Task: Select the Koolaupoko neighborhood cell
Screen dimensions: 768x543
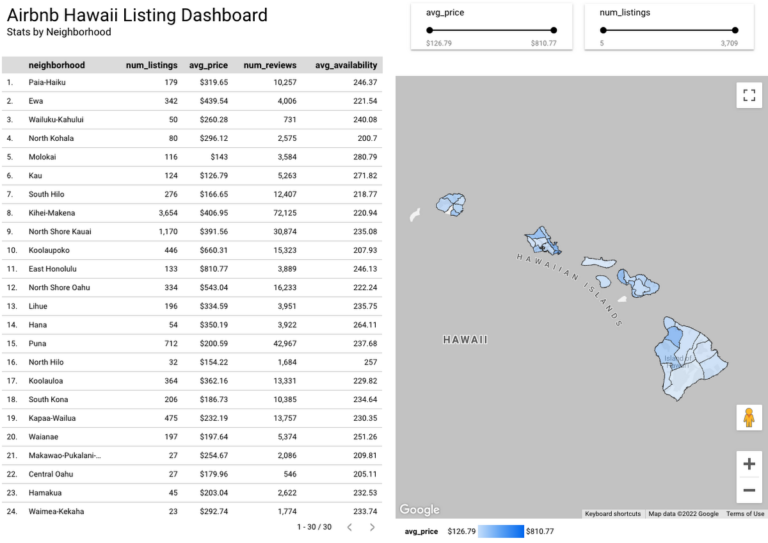Action: (x=49, y=250)
